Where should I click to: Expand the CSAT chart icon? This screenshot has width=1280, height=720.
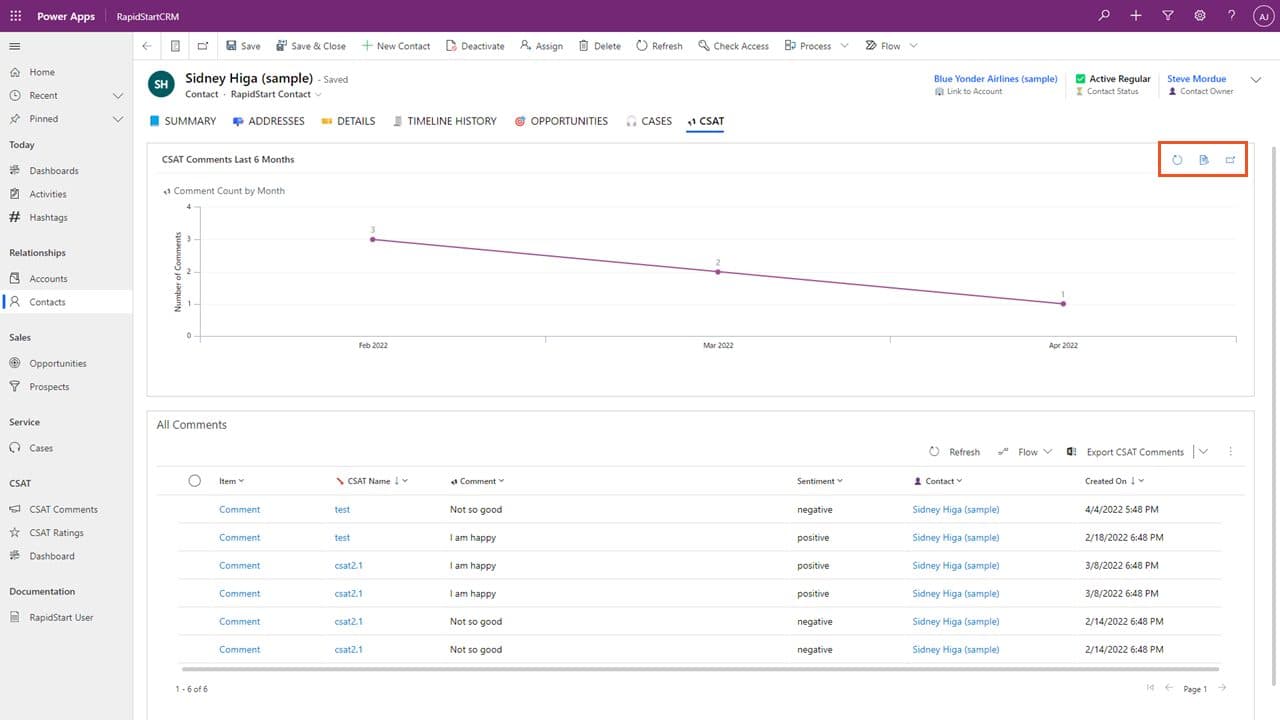tap(1231, 160)
